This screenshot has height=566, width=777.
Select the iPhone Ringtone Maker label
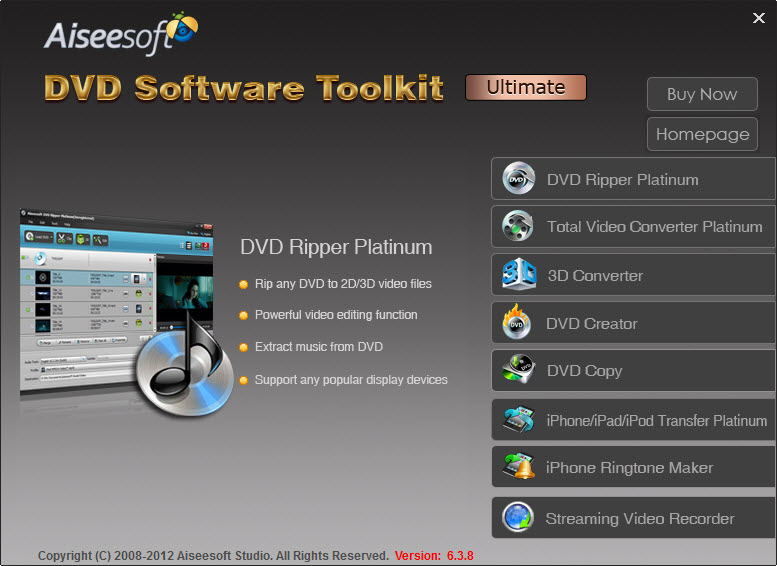point(629,467)
